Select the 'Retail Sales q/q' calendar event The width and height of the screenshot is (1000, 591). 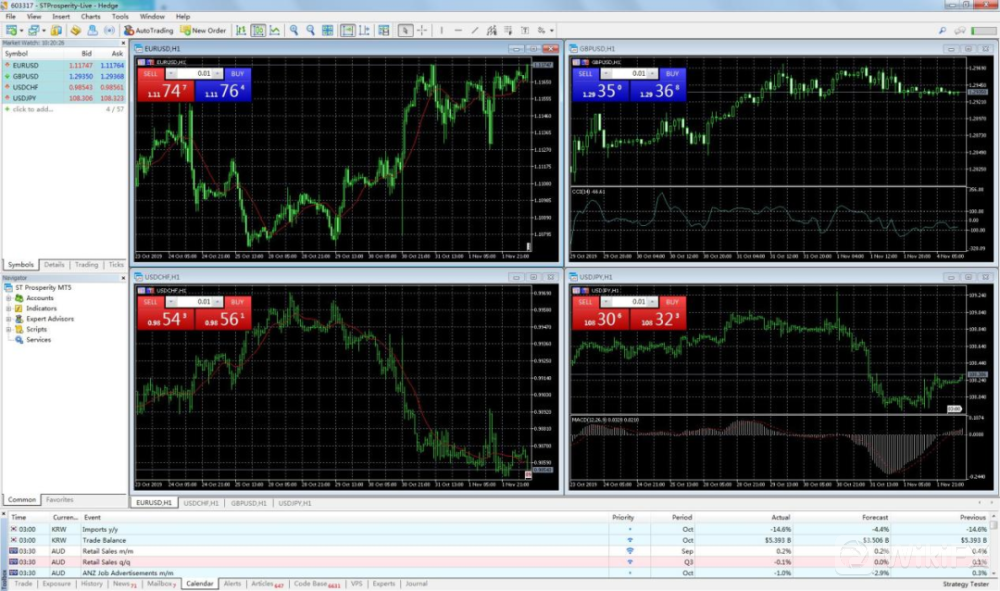[499, 562]
